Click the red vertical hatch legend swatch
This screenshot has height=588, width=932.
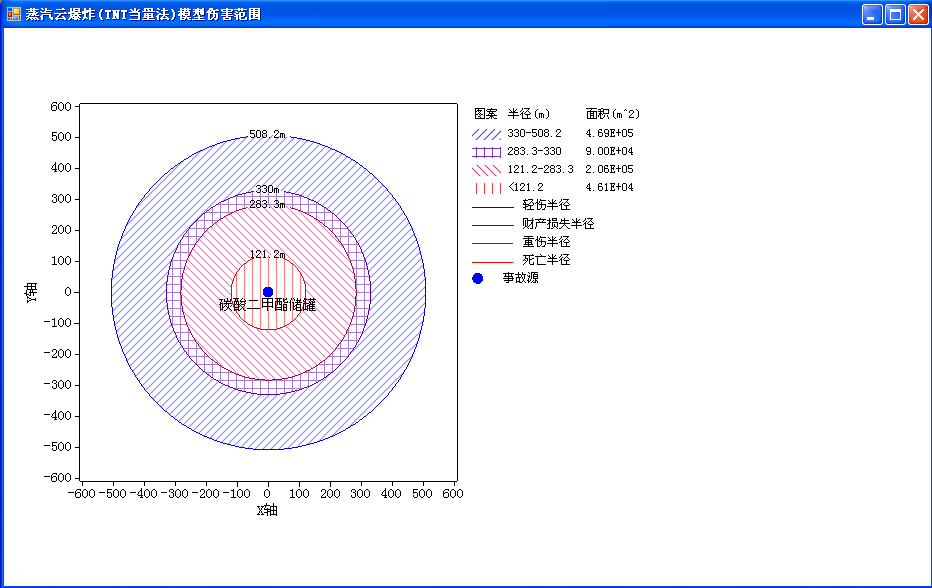[486, 188]
